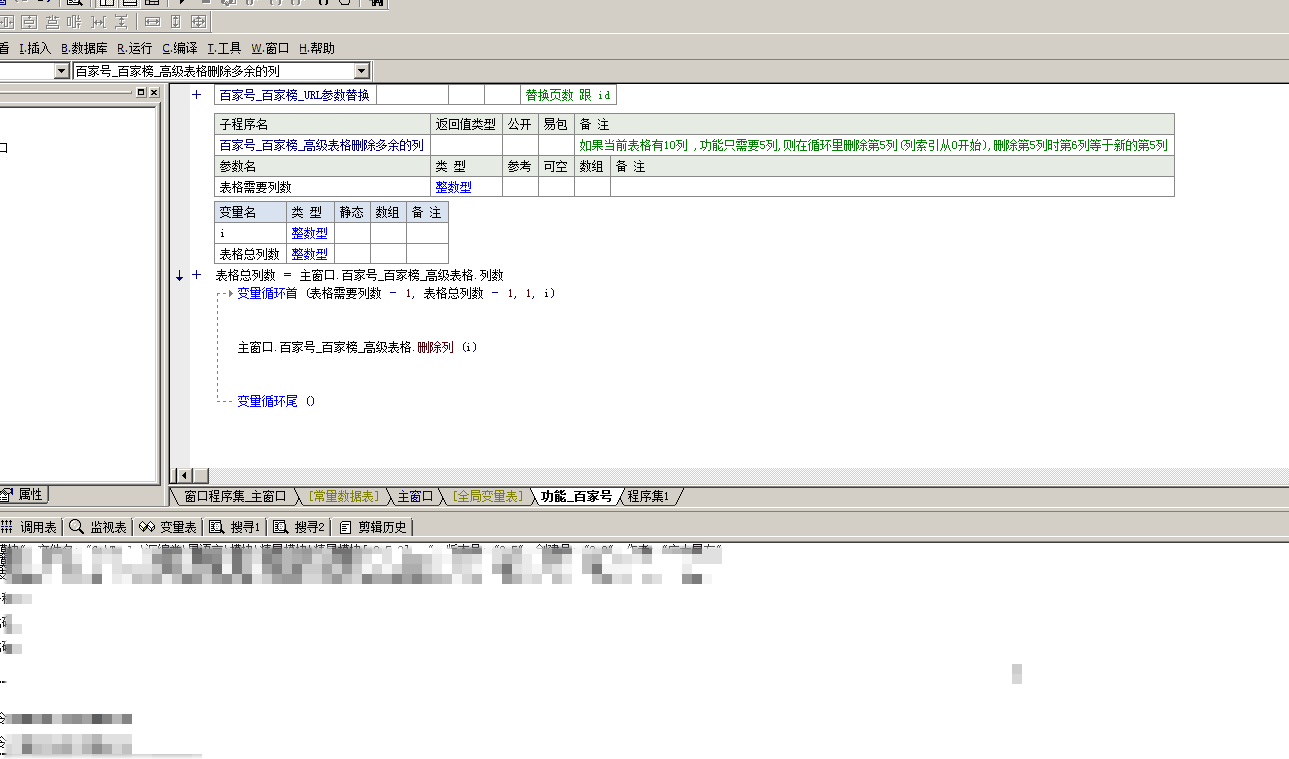The height and width of the screenshot is (759, 1289).
Task: Open the H.帮助 menu
Action: tap(317, 48)
